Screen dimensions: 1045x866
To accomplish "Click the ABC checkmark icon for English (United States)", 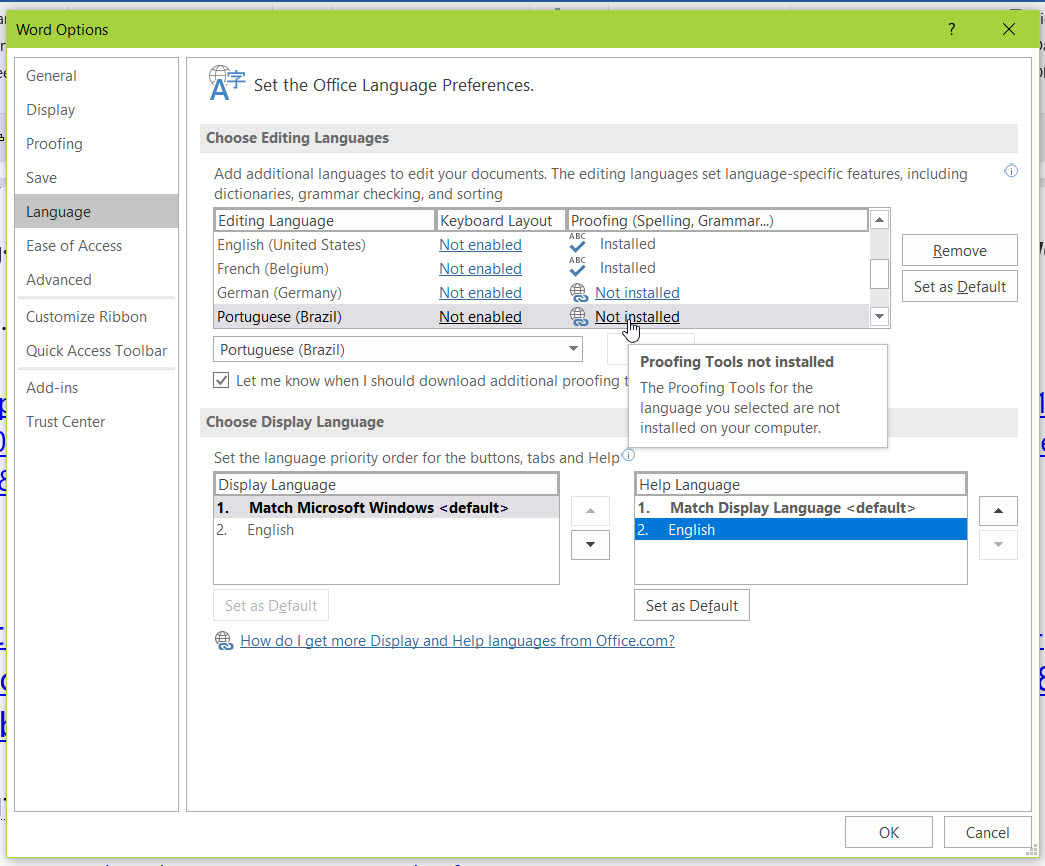I will (578, 243).
